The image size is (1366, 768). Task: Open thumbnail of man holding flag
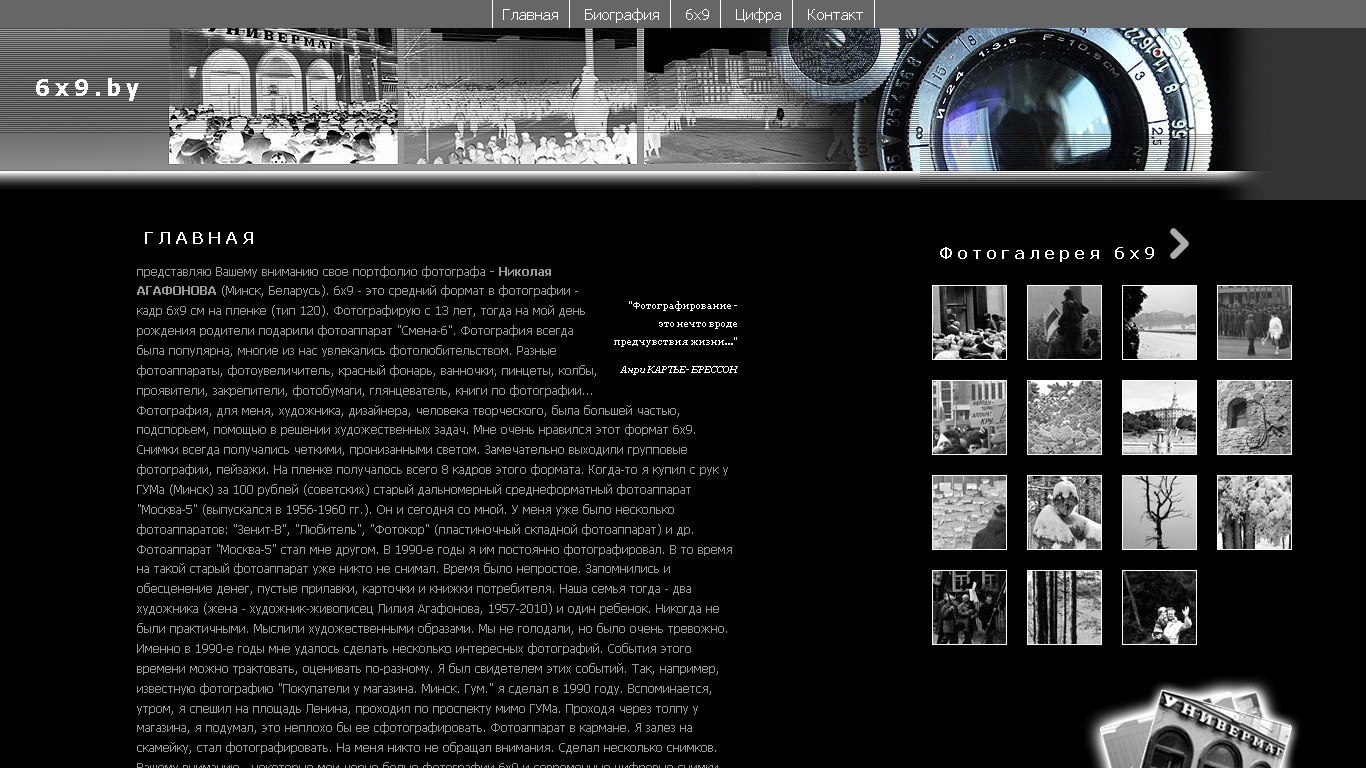pos(1064,322)
